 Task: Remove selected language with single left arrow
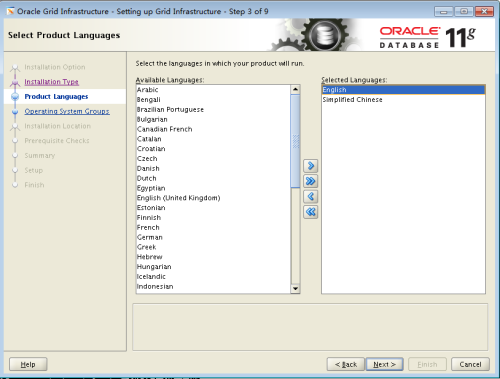coord(310,196)
